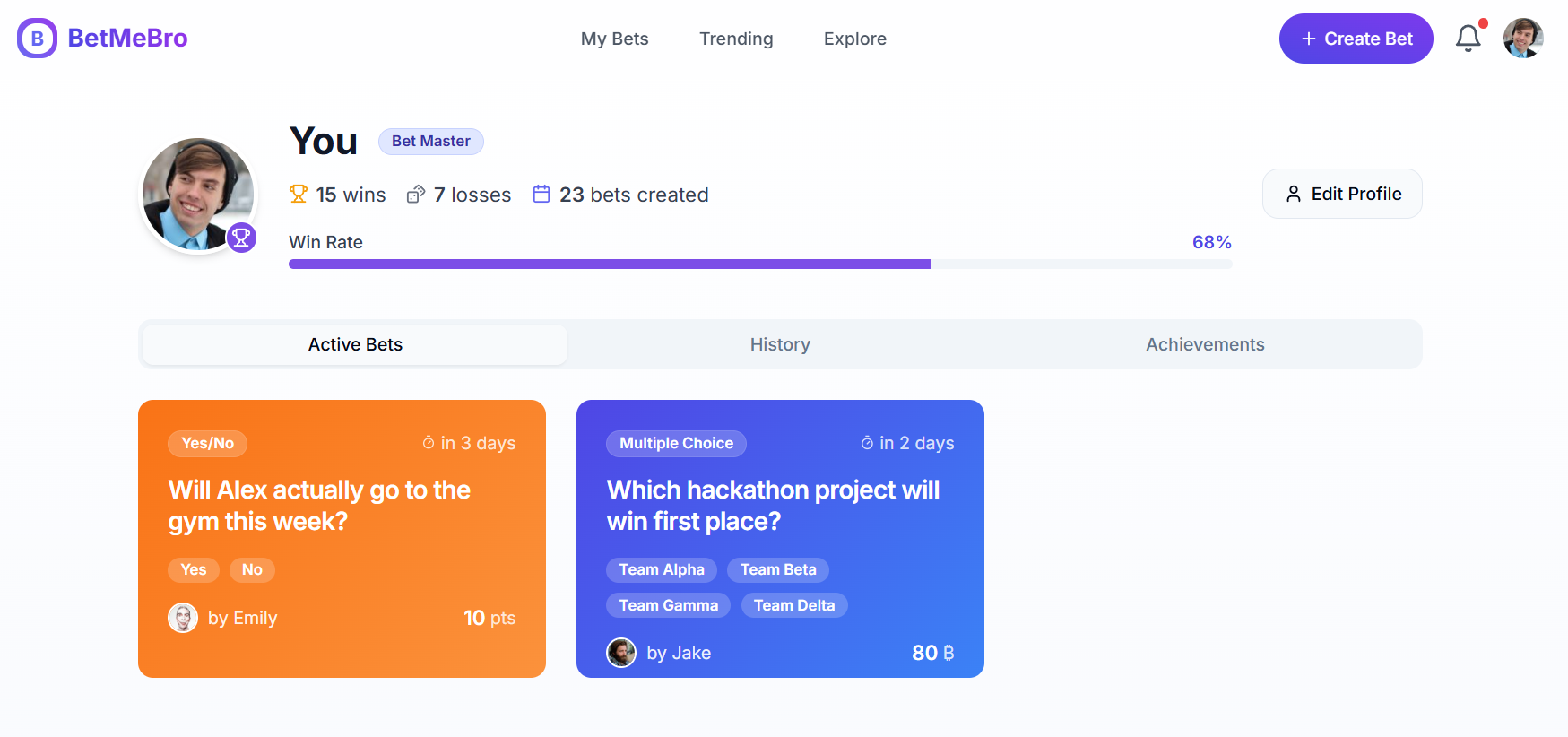Click Emily's avatar on gym bet
The width and height of the screenshot is (1568, 737).
point(183,618)
